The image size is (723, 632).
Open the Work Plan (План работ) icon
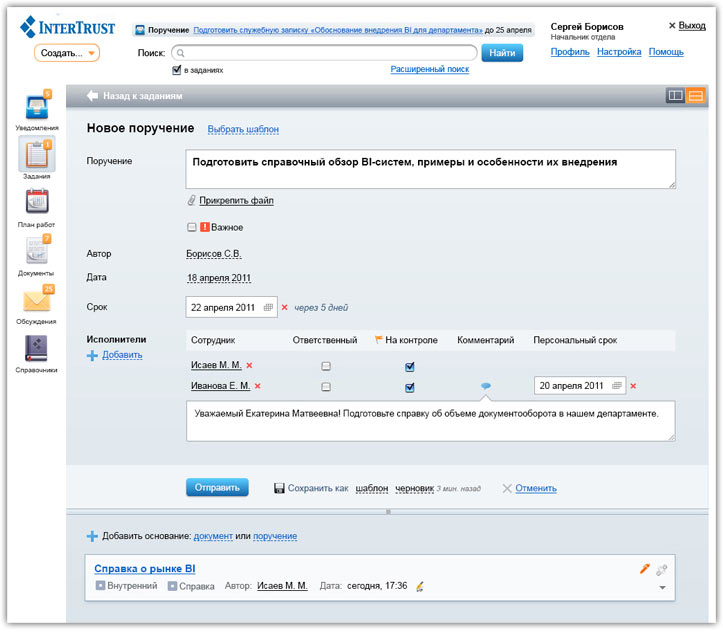(37, 203)
